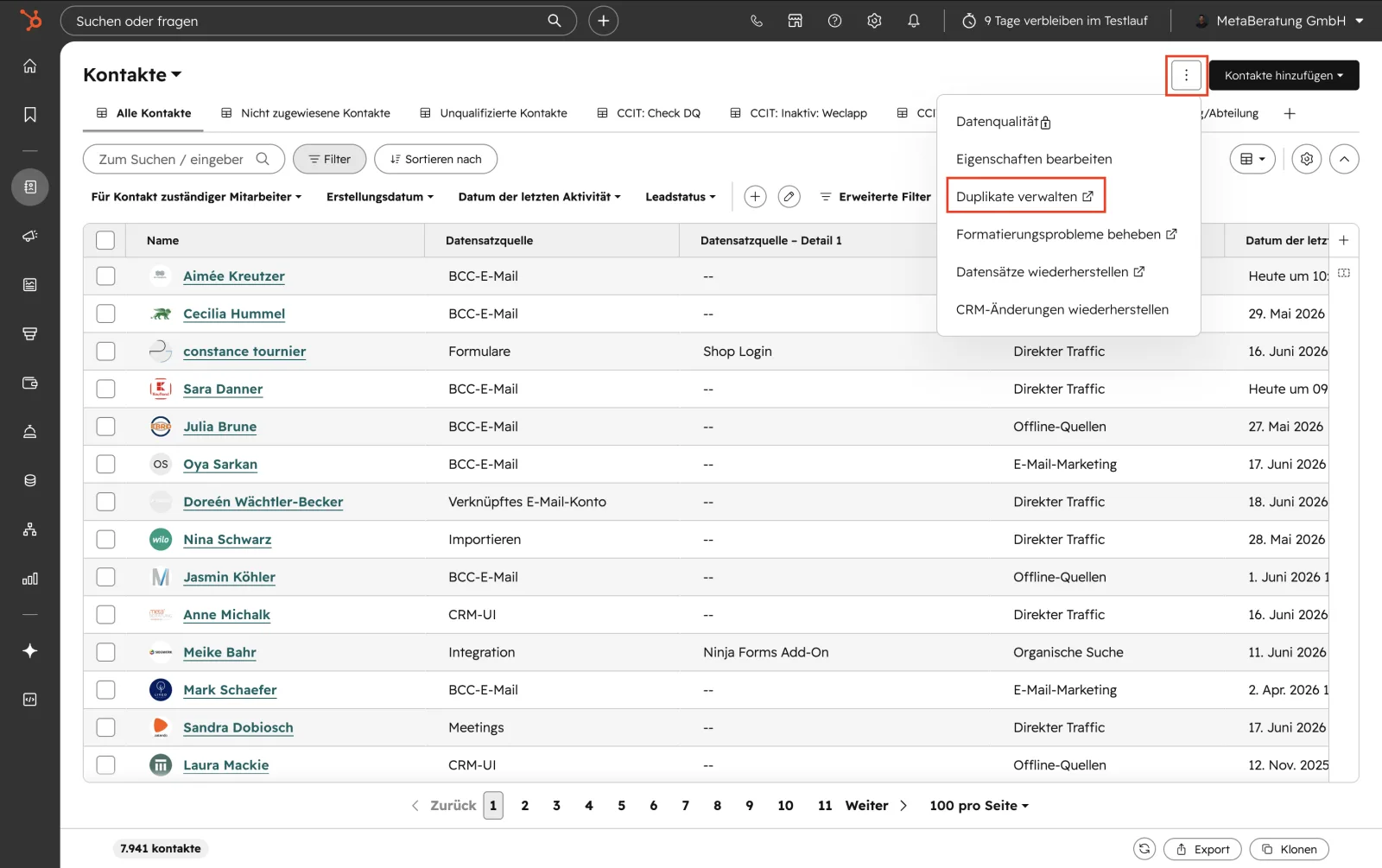
Task: Click the edit pencil icon next to filters
Action: point(789,197)
